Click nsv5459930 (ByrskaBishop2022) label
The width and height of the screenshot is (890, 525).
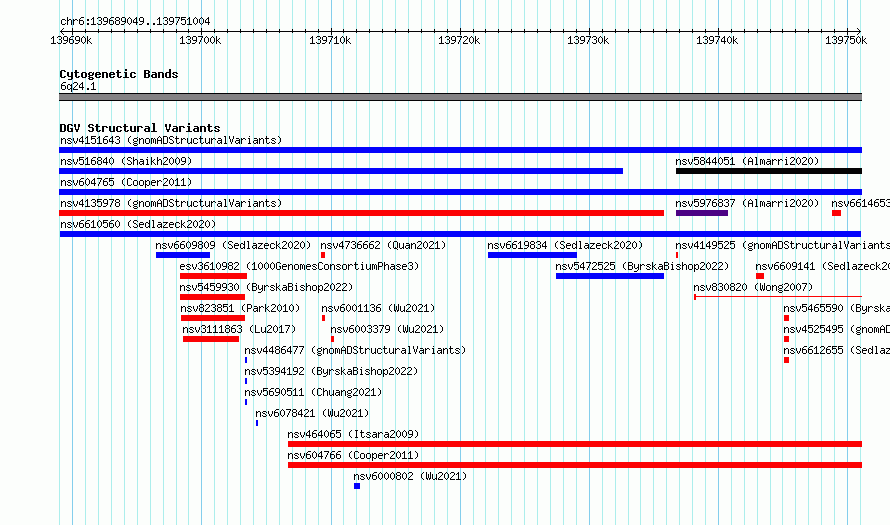pos(266,287)
